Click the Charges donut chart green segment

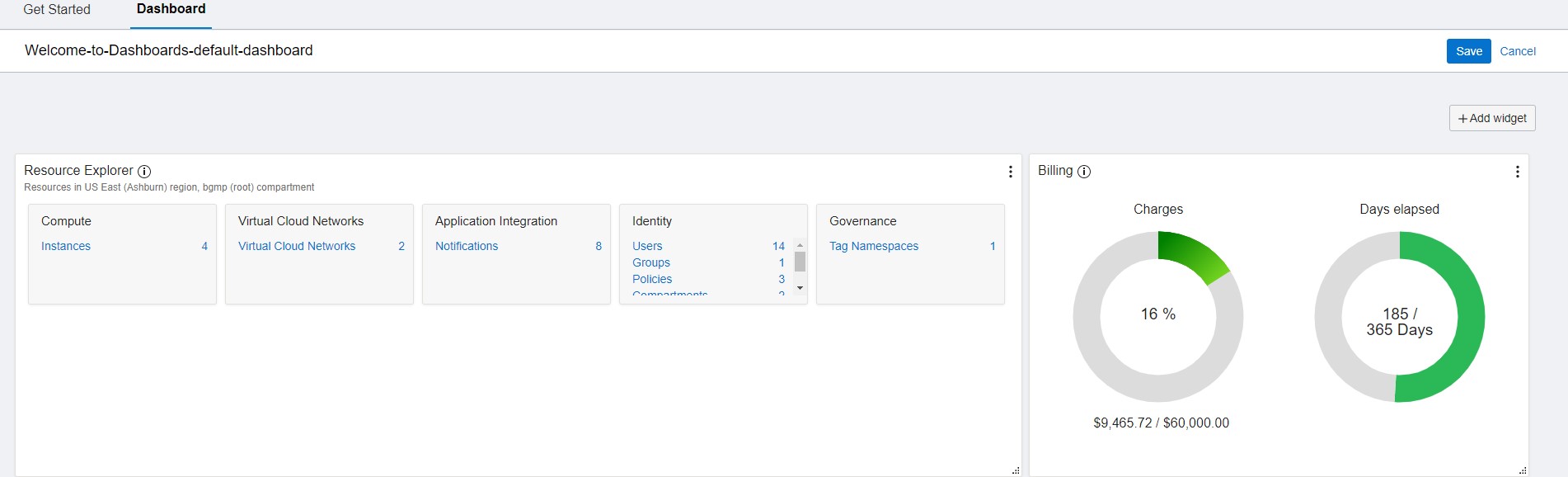click(1191, 254)
